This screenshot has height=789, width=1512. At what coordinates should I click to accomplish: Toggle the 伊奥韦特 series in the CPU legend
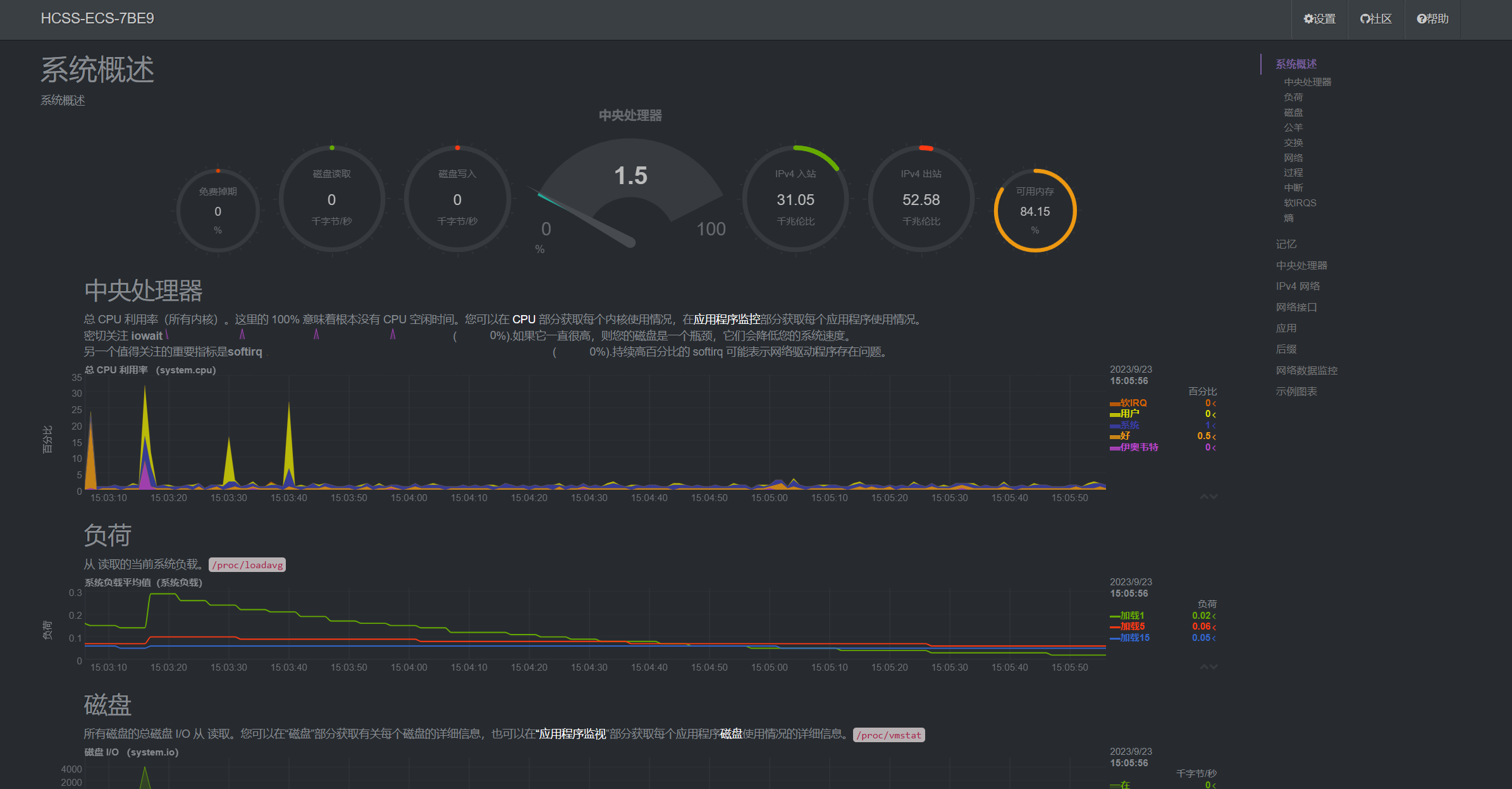(x=1139, y=447)
